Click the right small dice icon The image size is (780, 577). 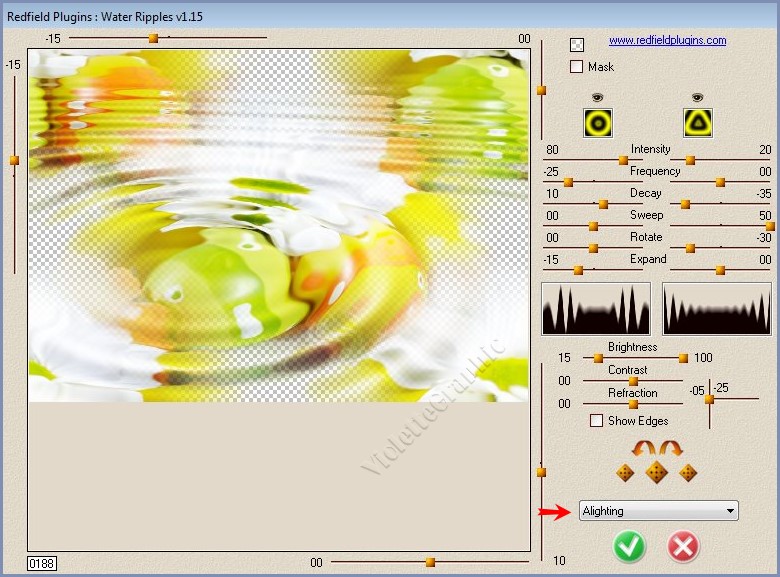click(688, 473)
